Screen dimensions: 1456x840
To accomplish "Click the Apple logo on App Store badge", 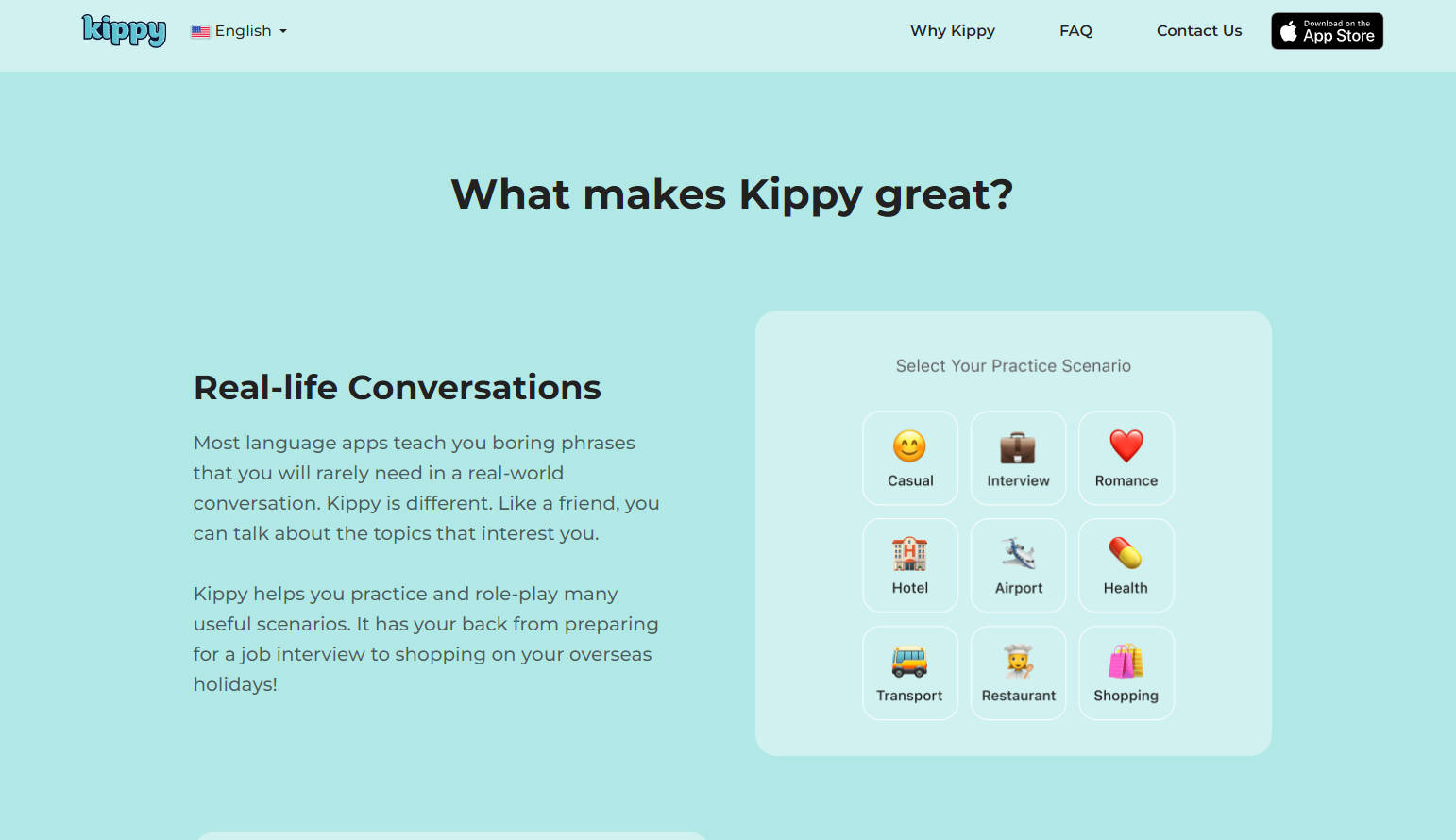I will (1288, 30).
